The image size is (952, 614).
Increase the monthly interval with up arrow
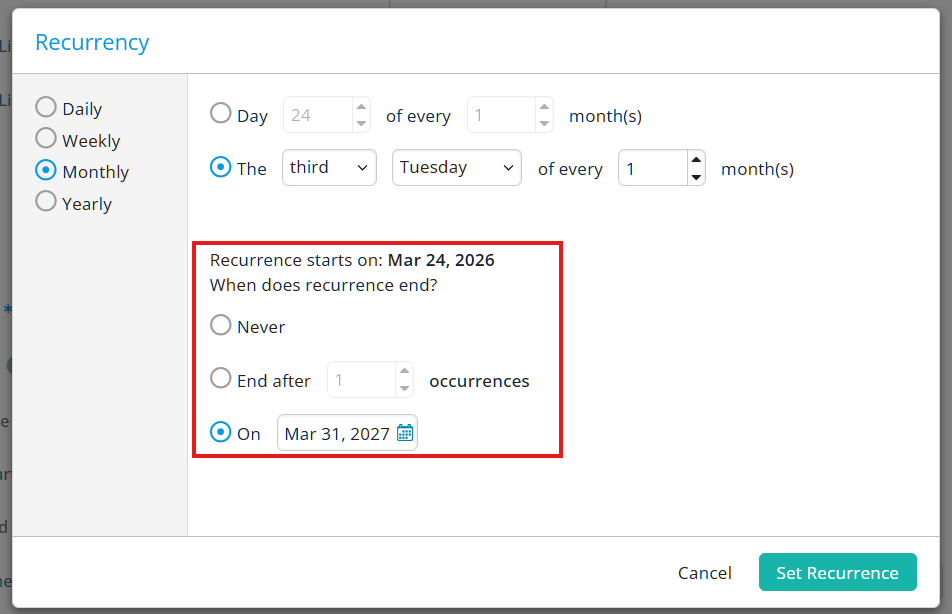(696, 159)
